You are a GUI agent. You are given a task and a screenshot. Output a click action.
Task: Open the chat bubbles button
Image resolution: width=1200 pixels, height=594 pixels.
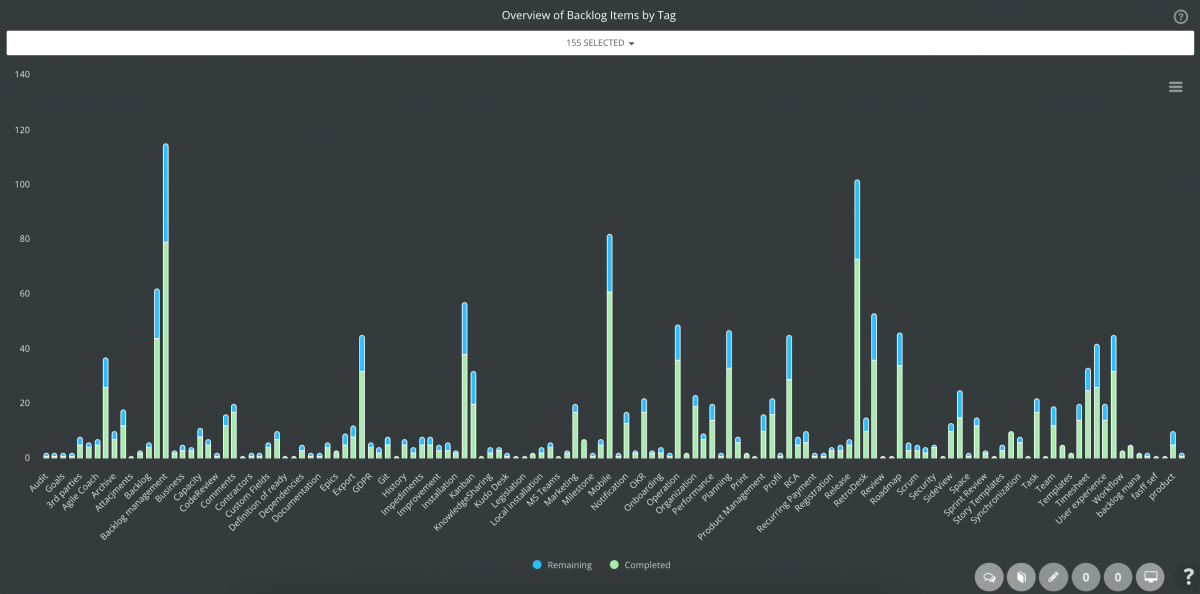[x=990, y=577]
